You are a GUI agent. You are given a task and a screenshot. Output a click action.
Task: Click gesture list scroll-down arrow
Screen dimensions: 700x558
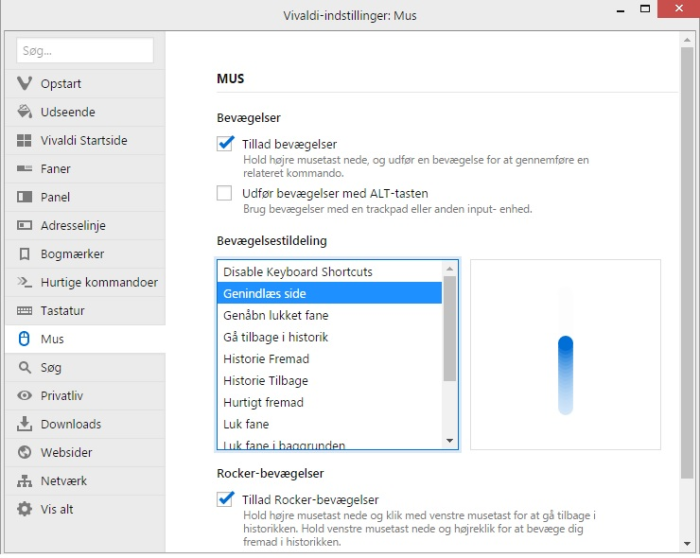tap(450, 441)
